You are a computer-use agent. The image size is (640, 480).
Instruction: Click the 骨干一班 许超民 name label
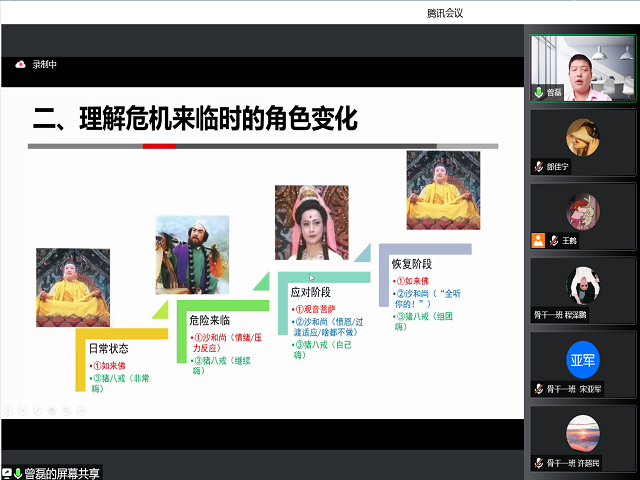pyautogui.click(x=573, y=463)
